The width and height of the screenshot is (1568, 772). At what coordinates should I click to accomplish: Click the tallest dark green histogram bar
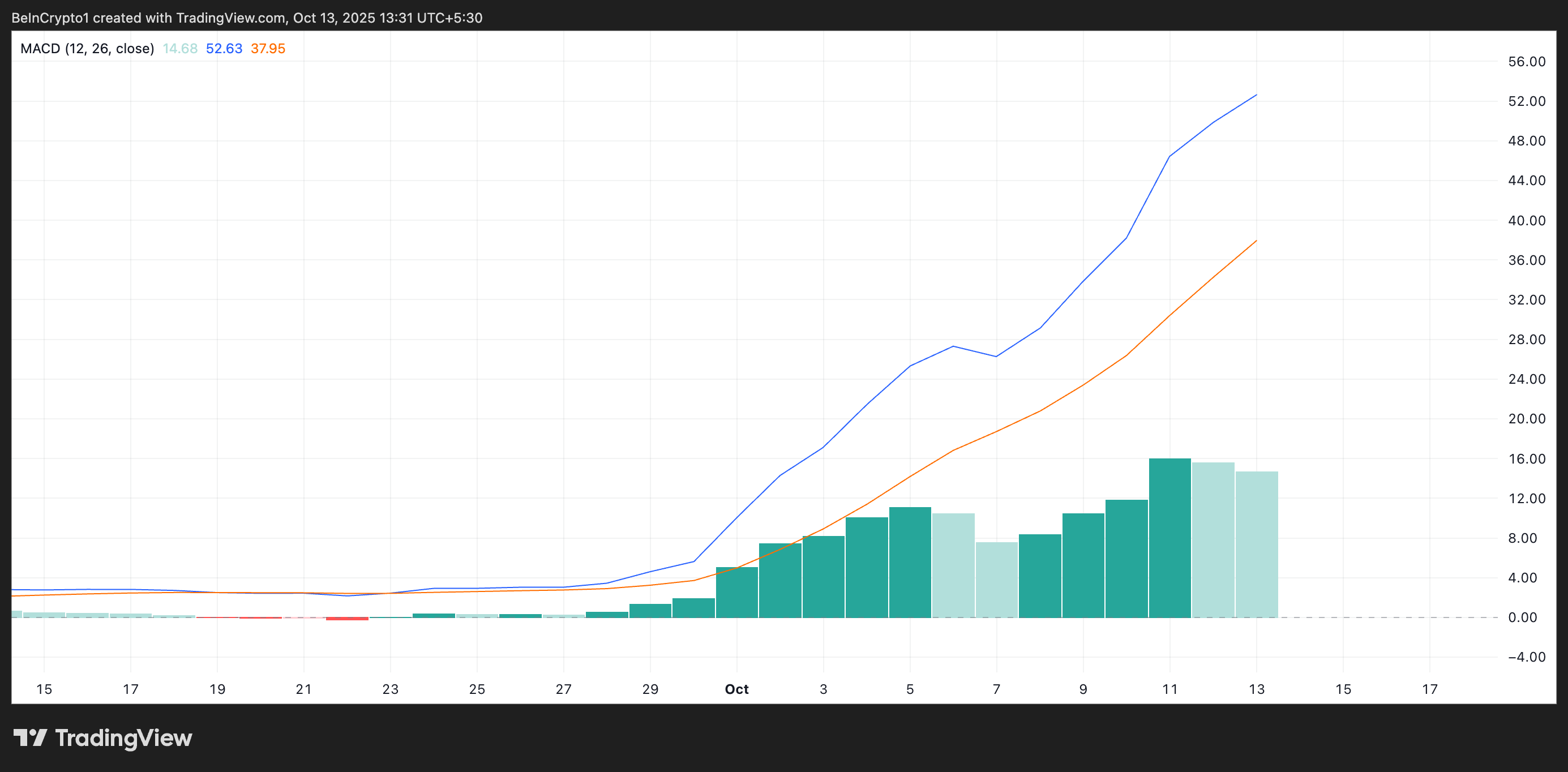[1169, 539]
